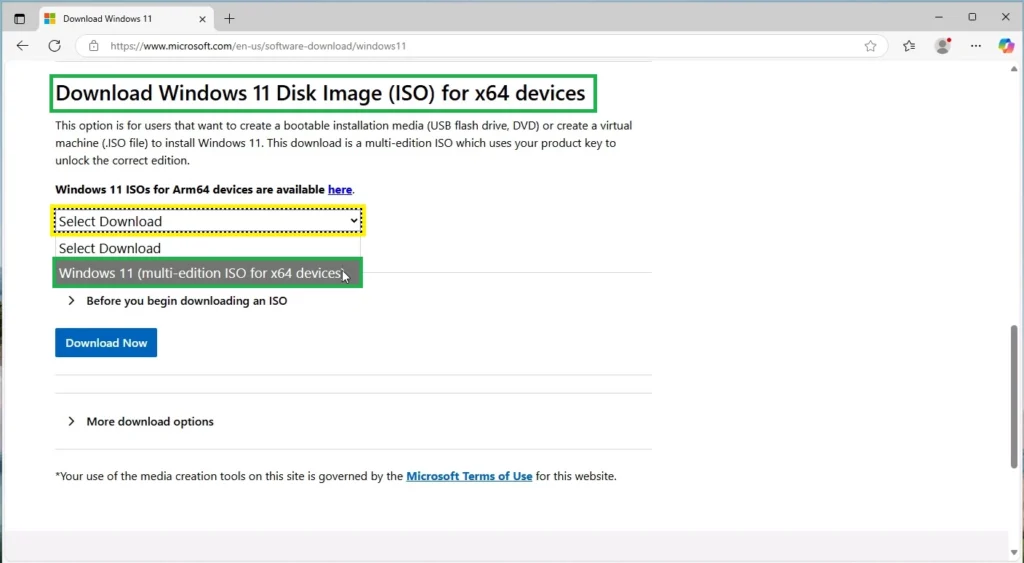View site information lock icon
1024x563 pixels.
(x=94, y=46)
